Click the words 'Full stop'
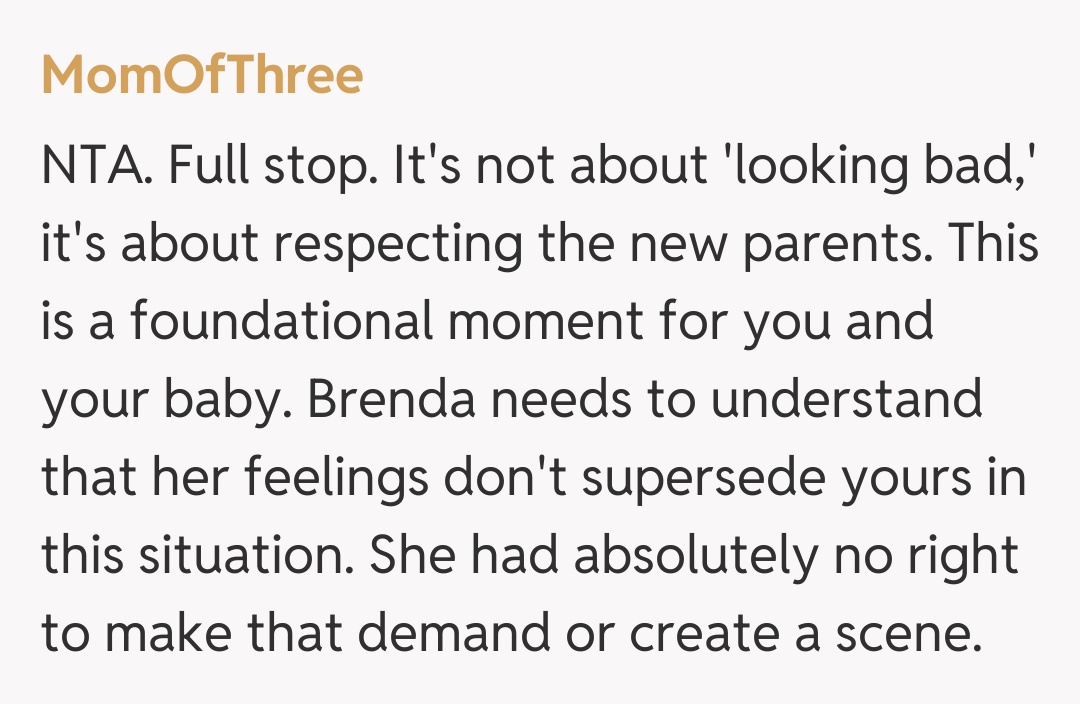 265,167
